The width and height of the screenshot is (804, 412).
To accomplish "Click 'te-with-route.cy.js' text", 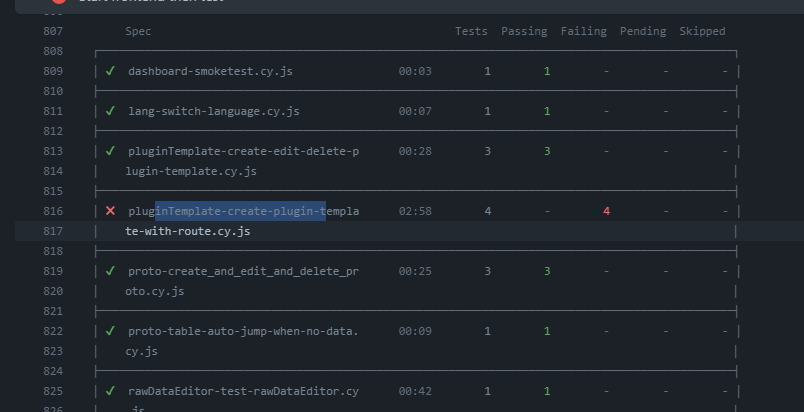I will [188, 231].
